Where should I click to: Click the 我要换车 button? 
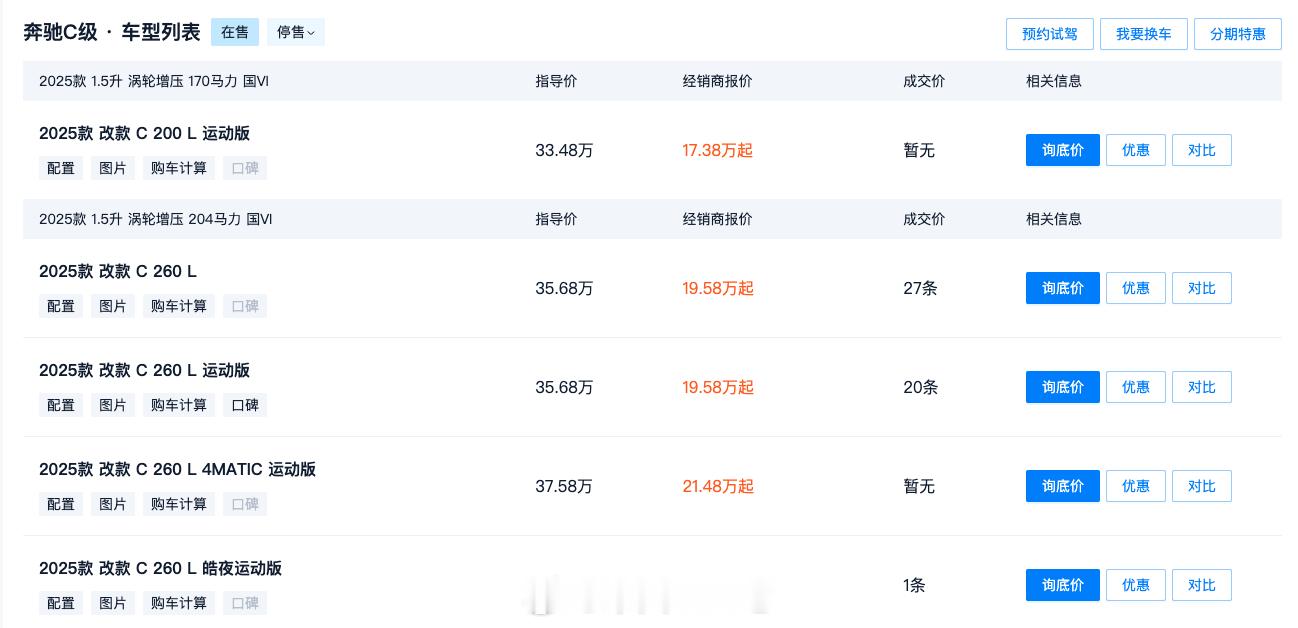(x=1144, y=34)
